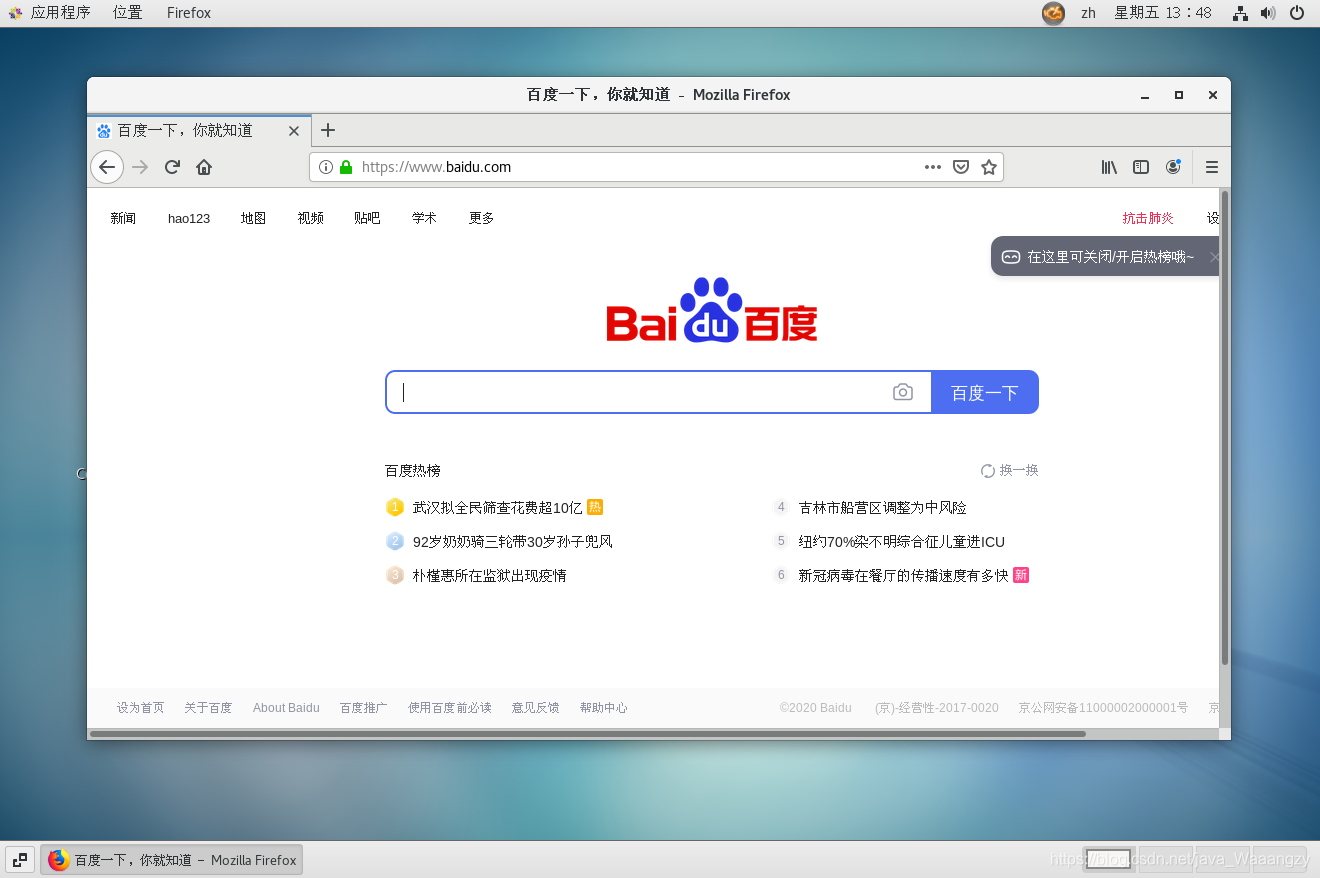
Task: Select the 百度一下，你就知道 browser tab
Action: pos(199,130)
